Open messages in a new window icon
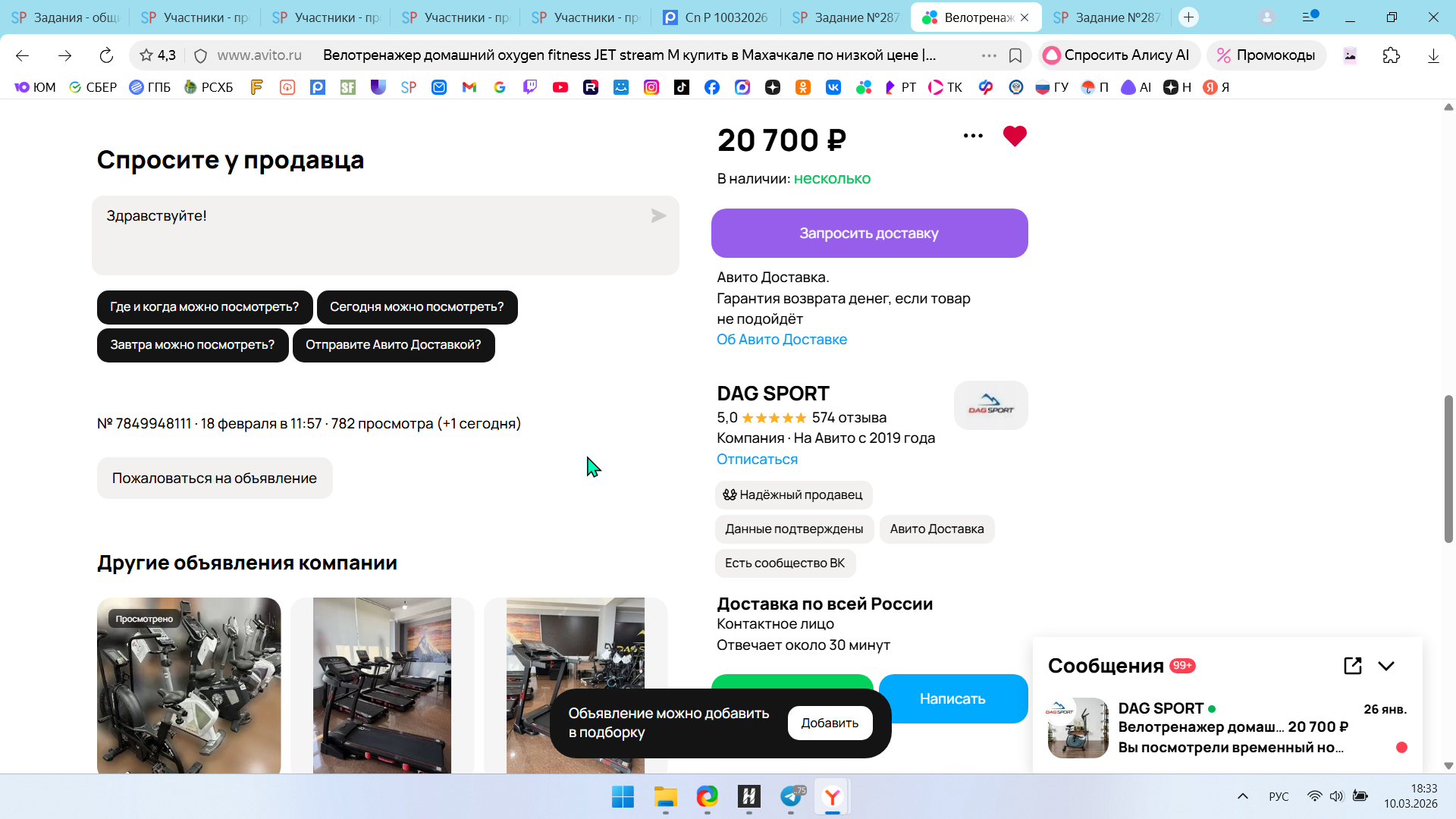The height and width of the screenshot is (819, 1456). [1353, 666]
